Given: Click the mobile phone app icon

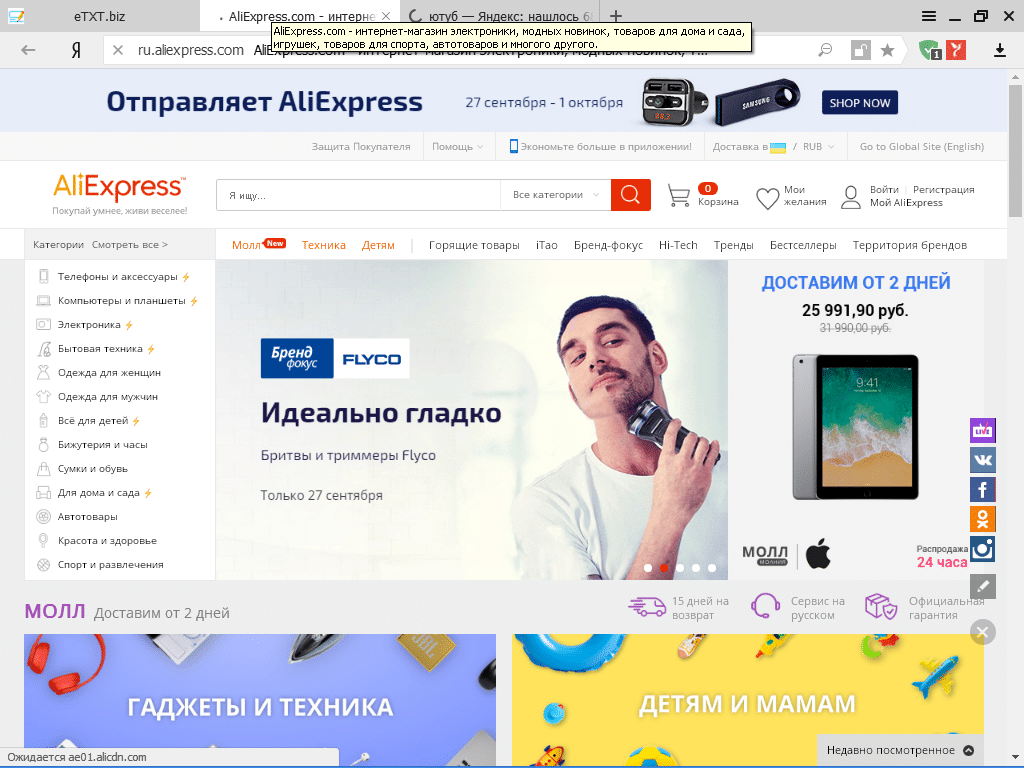Looking at the screenshot, I should pyautogui.click(x=513, y=146).
